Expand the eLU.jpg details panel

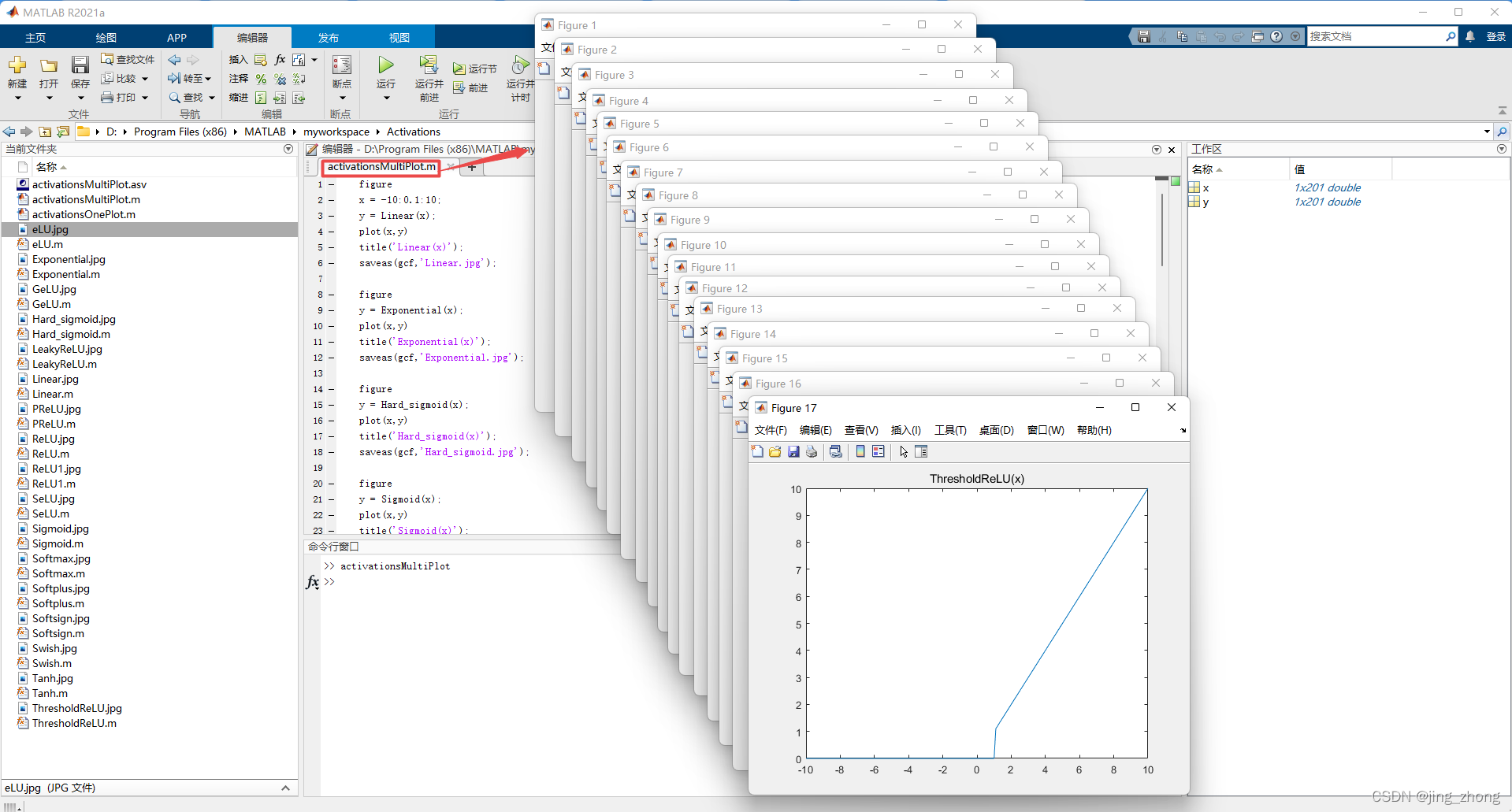[x=285, y=788]
